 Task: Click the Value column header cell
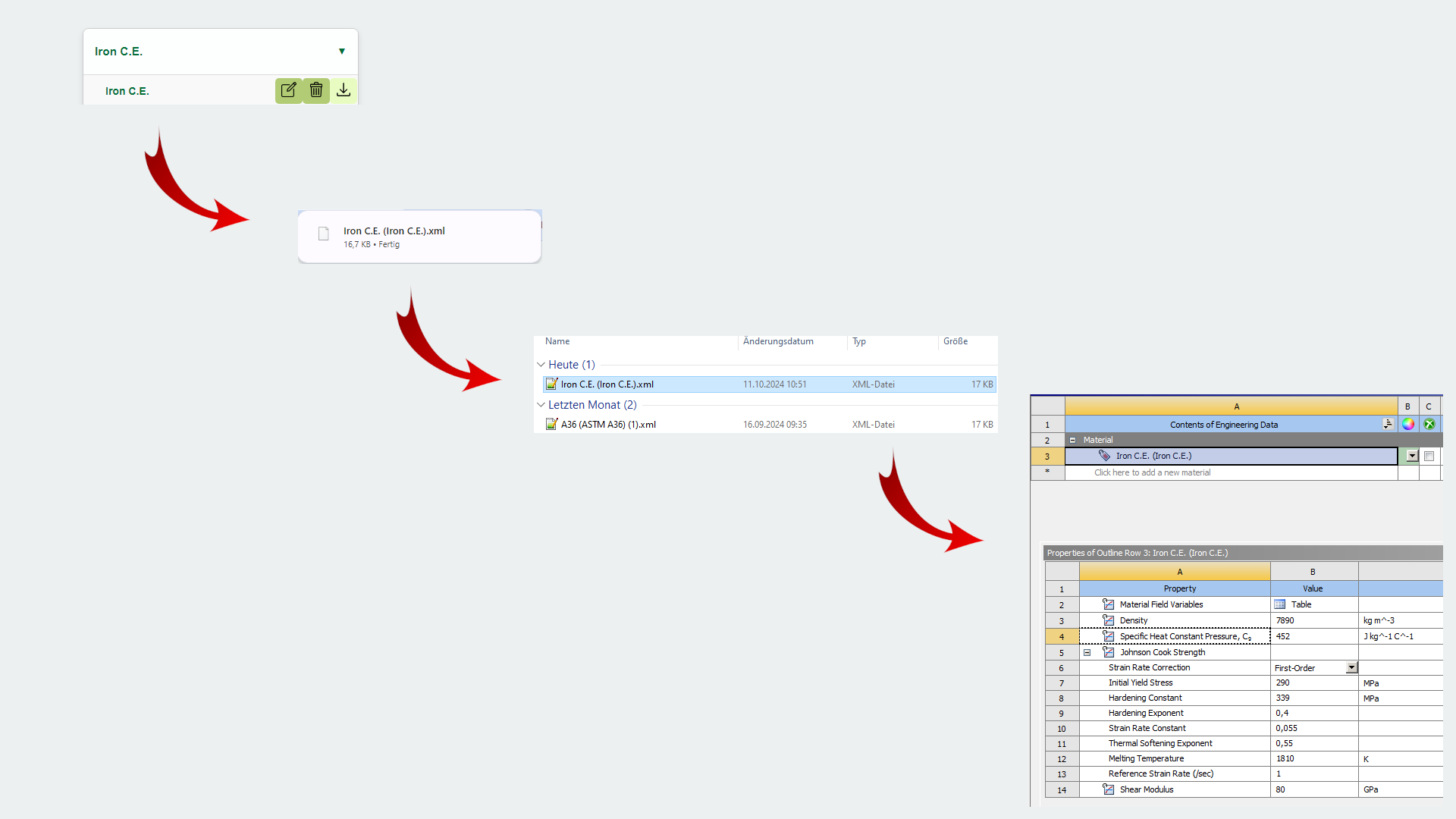pos(1314,588)
